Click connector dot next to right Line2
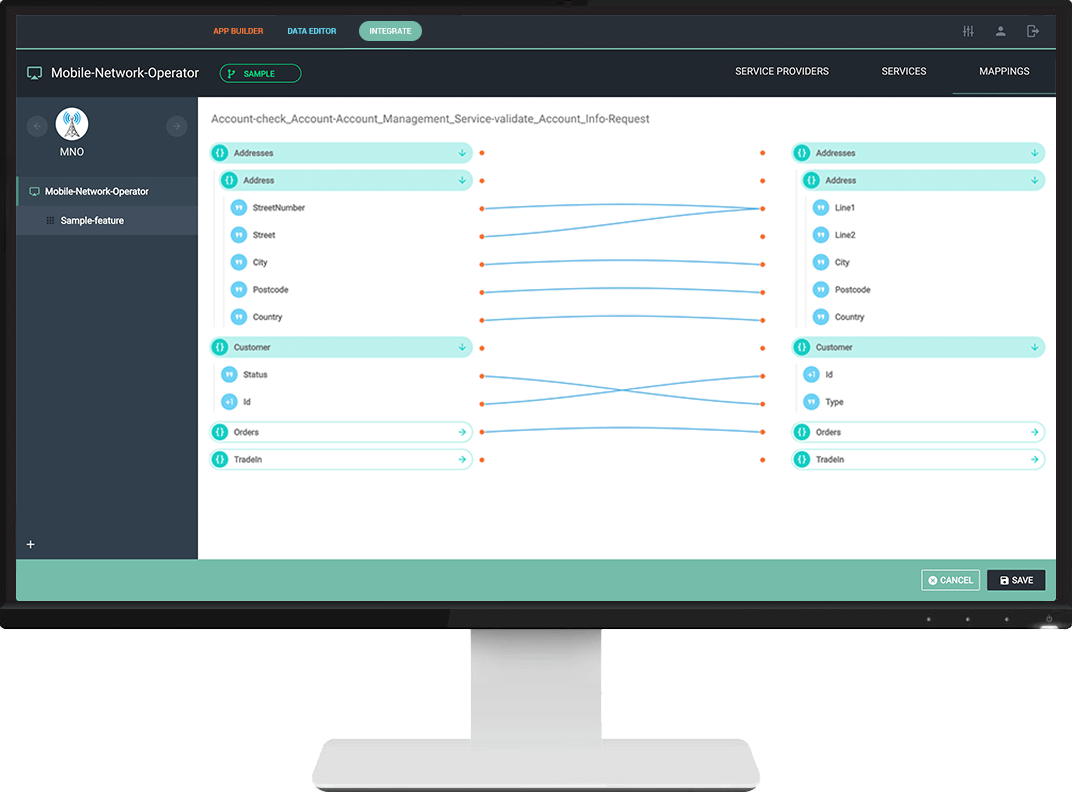Viewport: 1072px width, 792px height. tap(762, 237)
